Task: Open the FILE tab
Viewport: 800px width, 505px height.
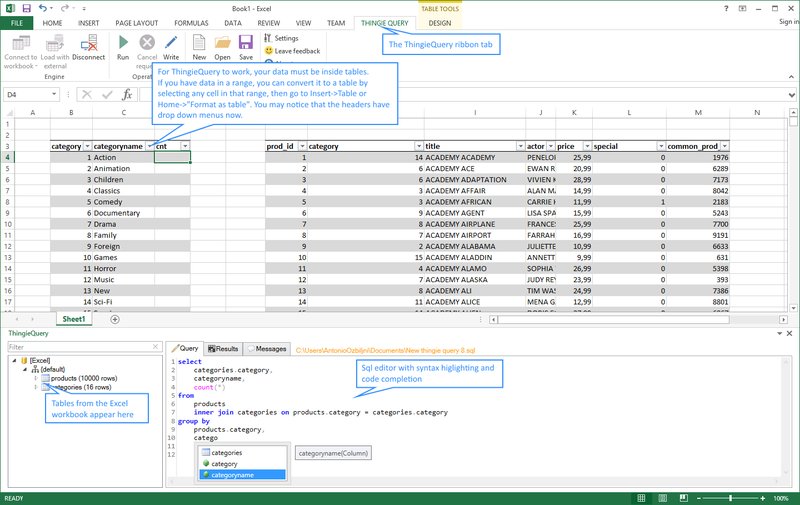Action: [17, 23]
